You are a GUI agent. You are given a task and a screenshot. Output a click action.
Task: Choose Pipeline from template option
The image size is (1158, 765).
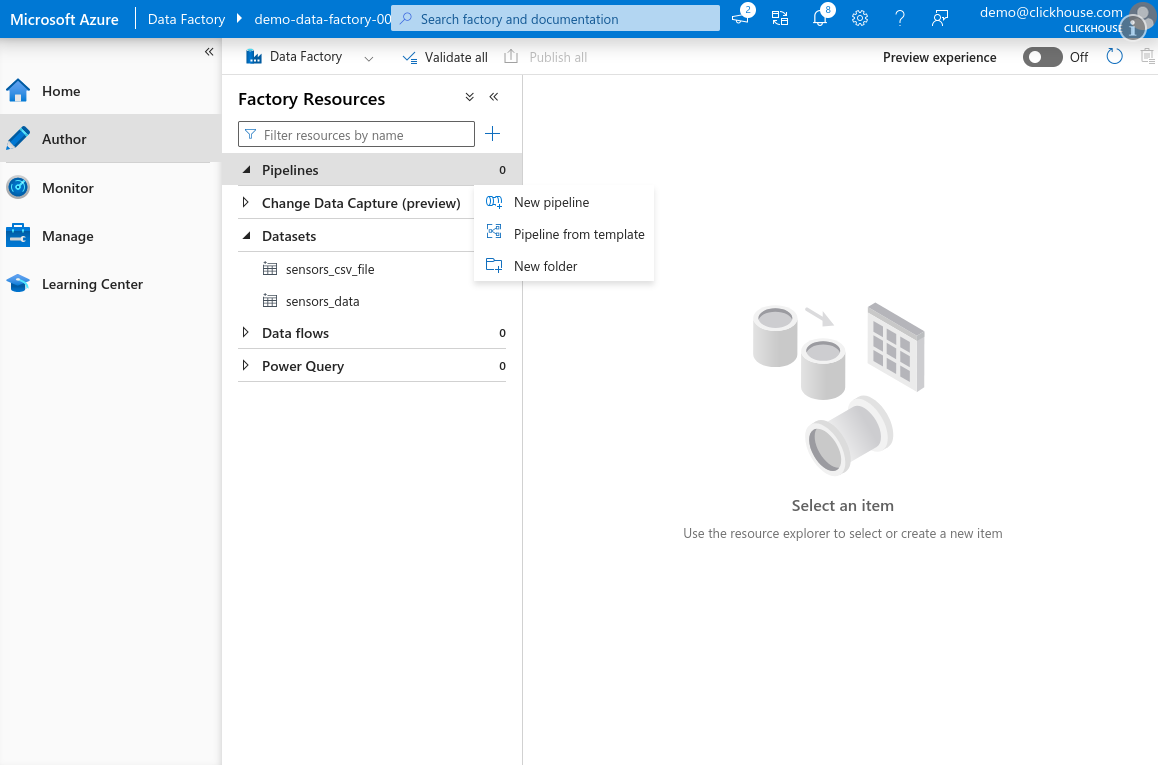[578, 234]
